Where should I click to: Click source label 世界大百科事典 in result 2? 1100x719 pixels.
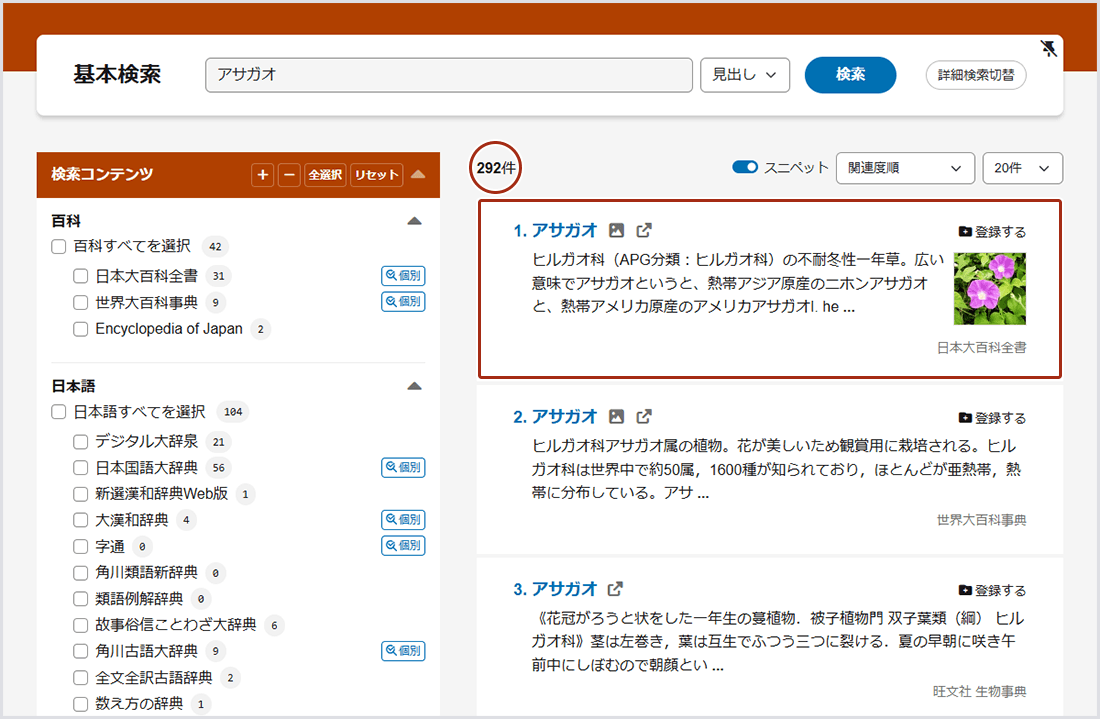click(981, 520)
